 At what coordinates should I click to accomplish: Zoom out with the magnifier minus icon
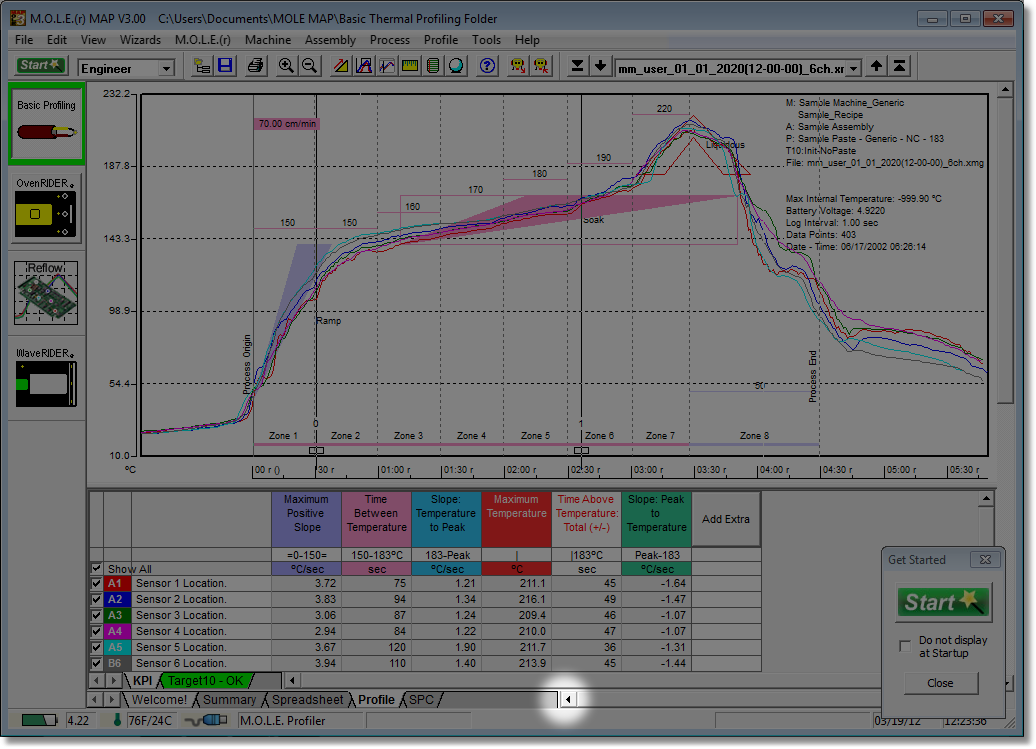click(x=309, y=66)
